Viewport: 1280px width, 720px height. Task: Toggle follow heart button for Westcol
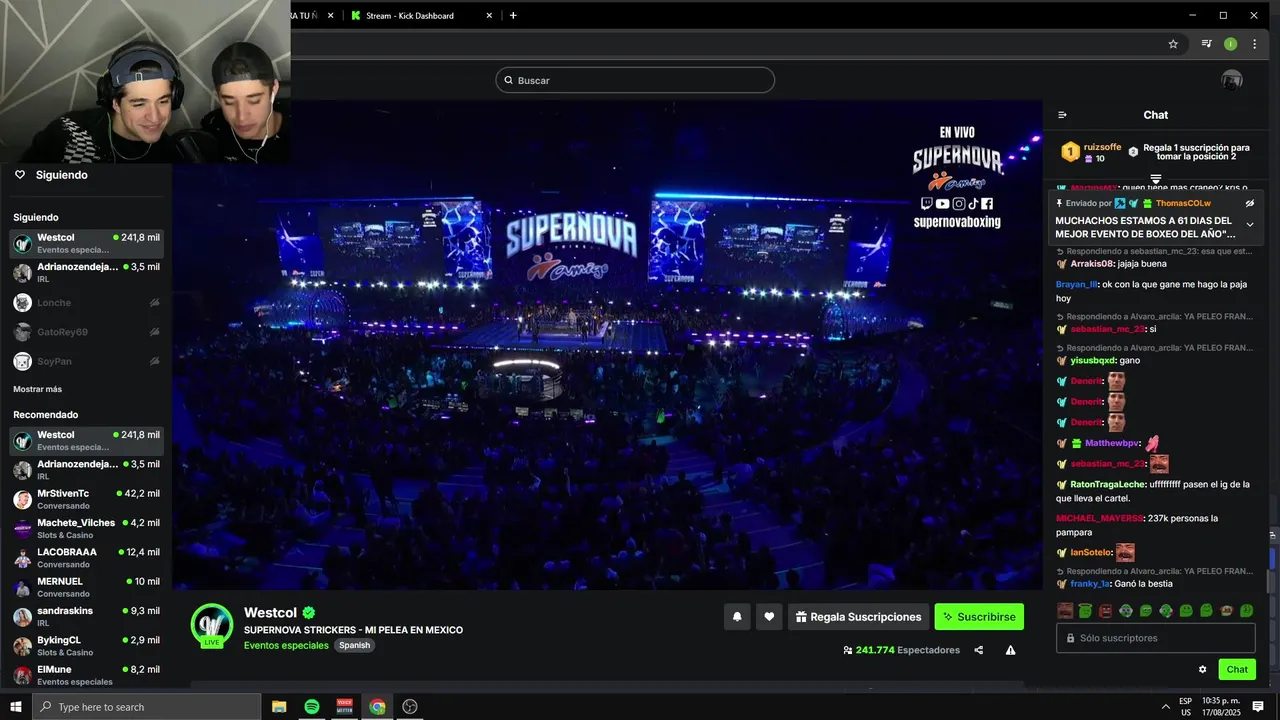[769, 617]
